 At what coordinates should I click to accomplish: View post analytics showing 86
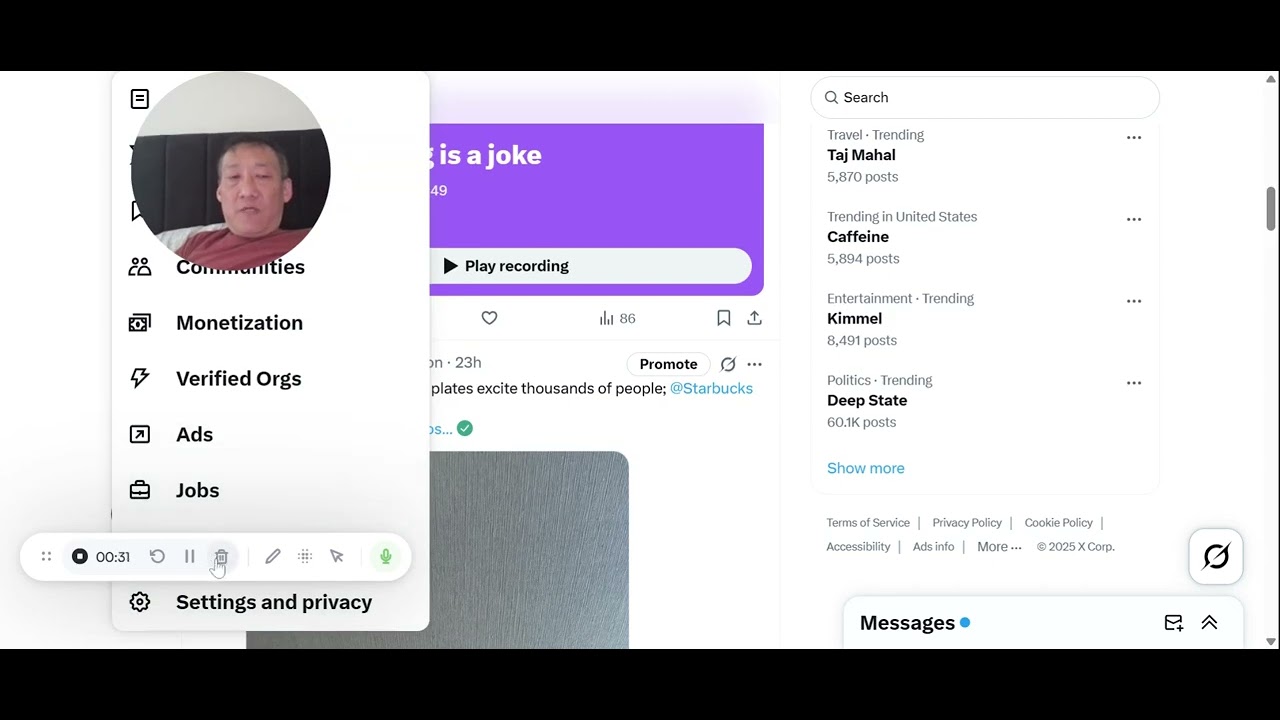(617, 318)
